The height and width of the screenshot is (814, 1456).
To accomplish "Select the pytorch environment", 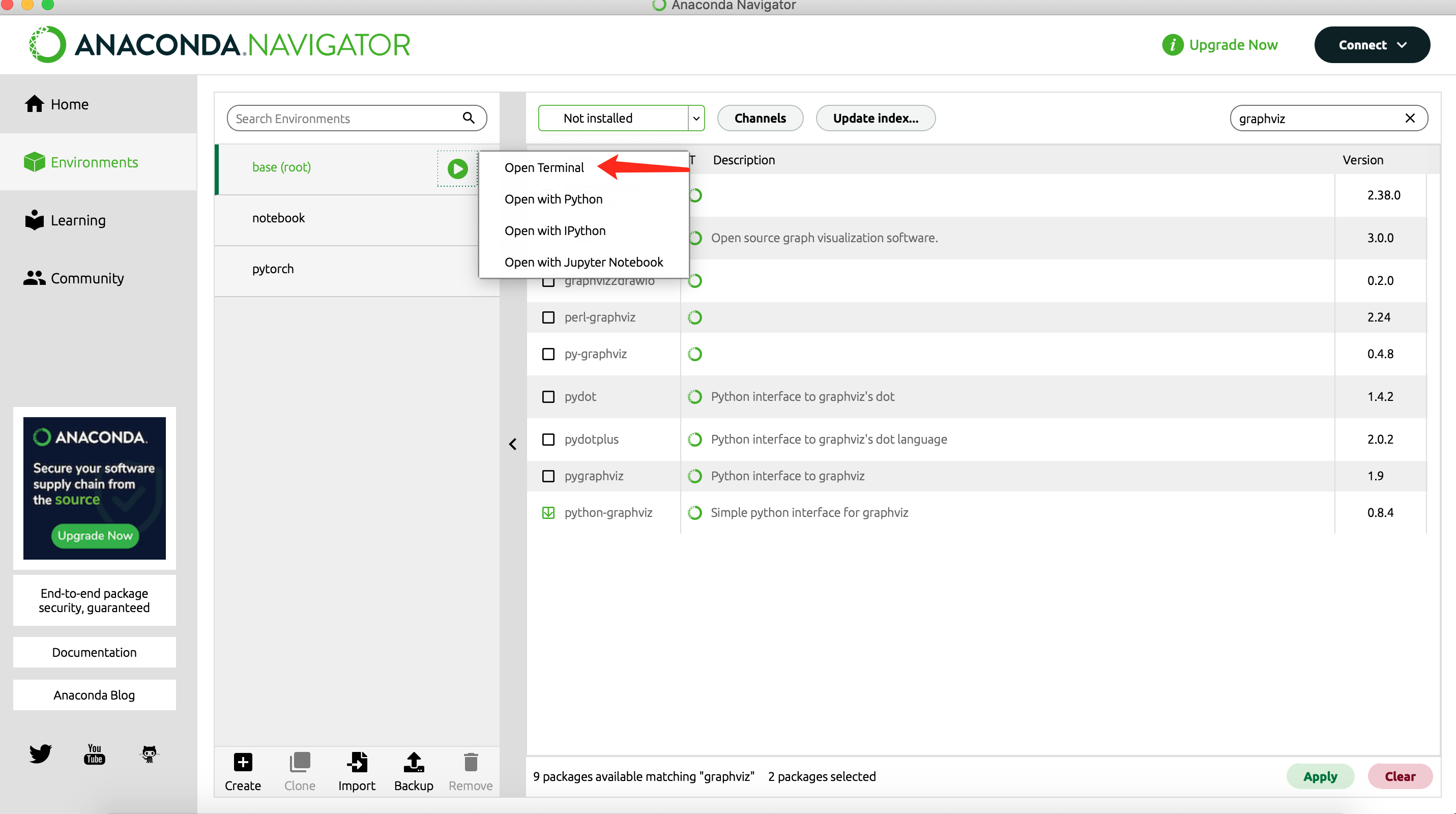I will coord(273,269).
